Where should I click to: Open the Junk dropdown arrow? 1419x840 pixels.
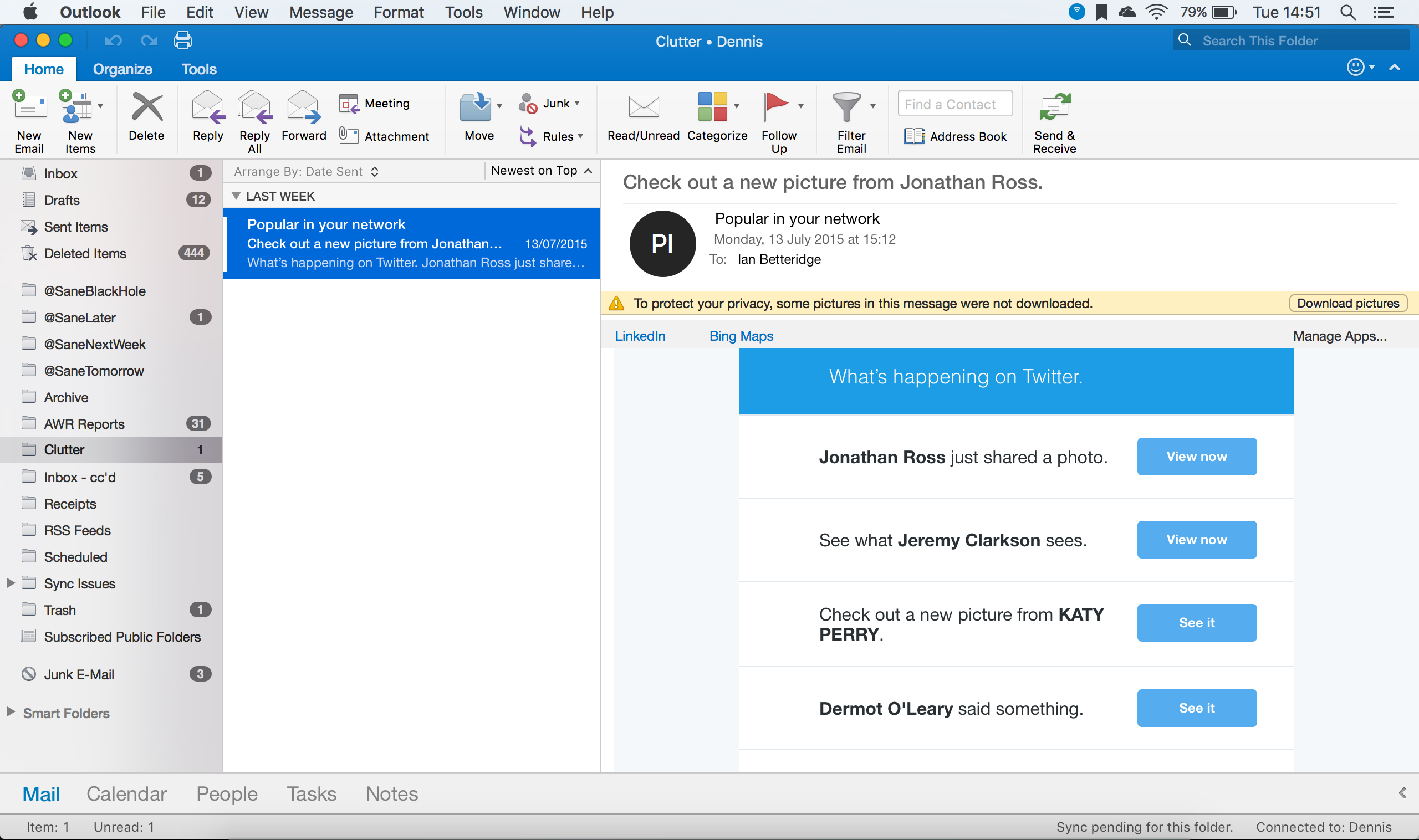coord(576,103)
